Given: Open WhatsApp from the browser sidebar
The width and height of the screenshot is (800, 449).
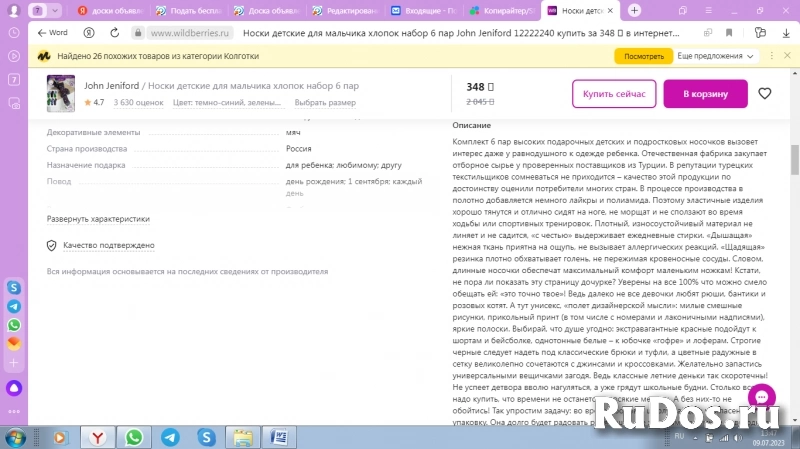Looking at the screenshot, I should pos(14,325).
